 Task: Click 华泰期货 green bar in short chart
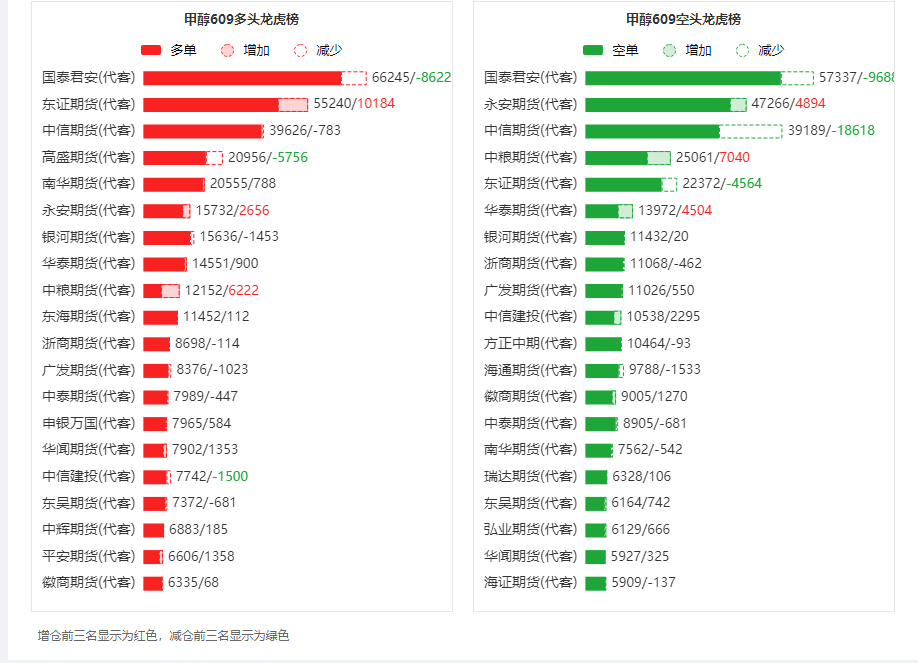(x=602, y=211)
